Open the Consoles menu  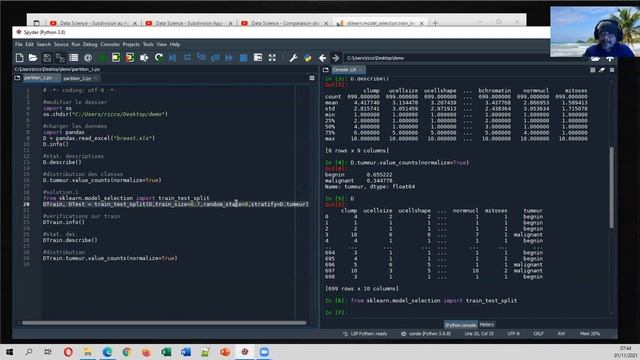[x=110, y=44]
